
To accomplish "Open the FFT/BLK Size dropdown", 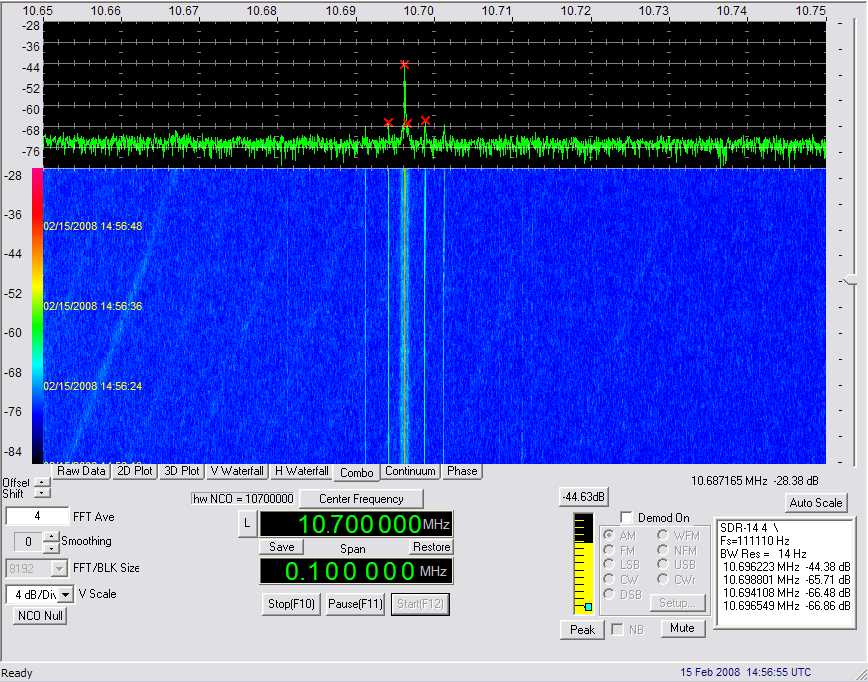I will tap(59, 569).
